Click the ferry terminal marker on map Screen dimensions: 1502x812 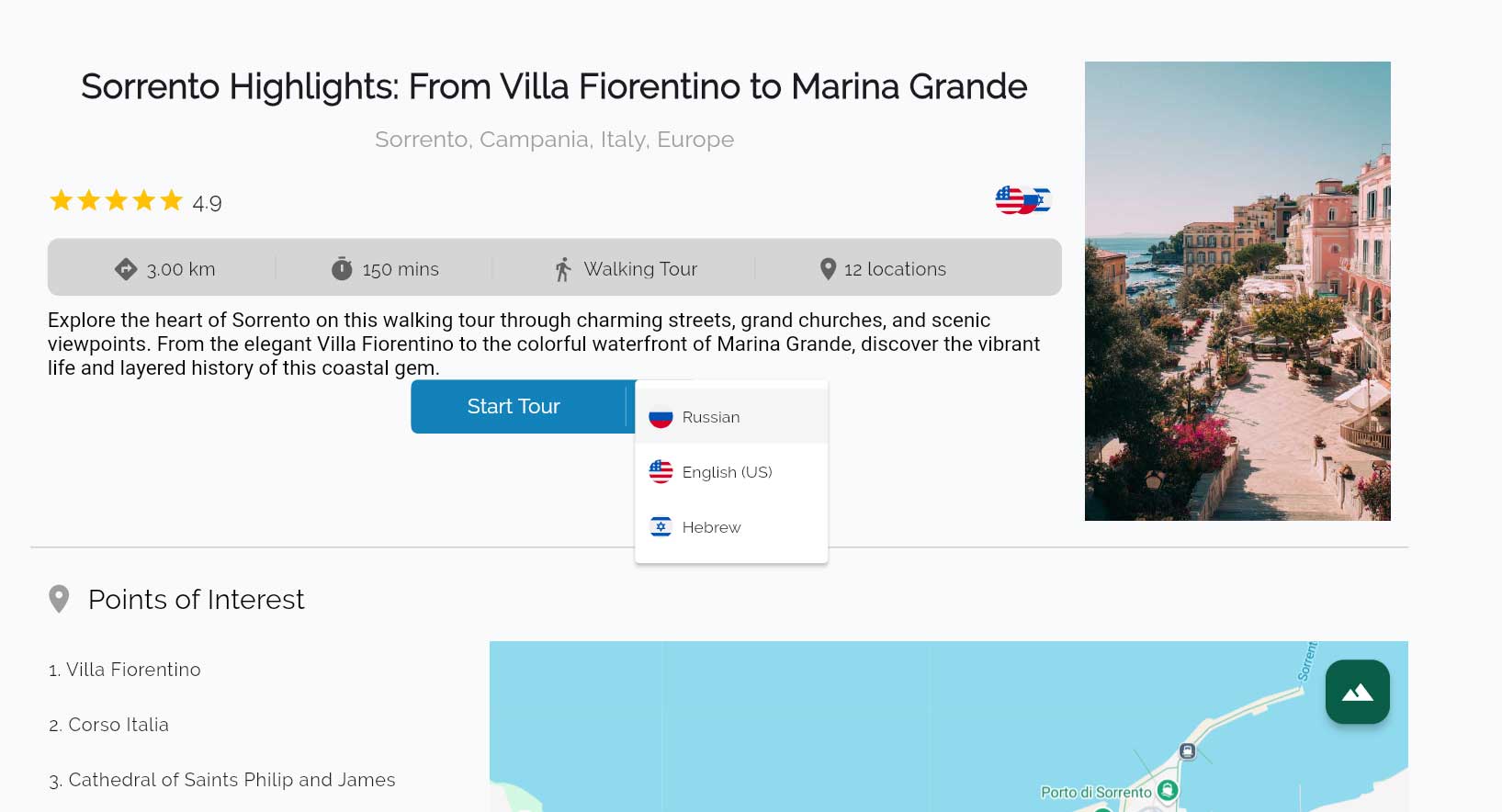point(1187,750)
